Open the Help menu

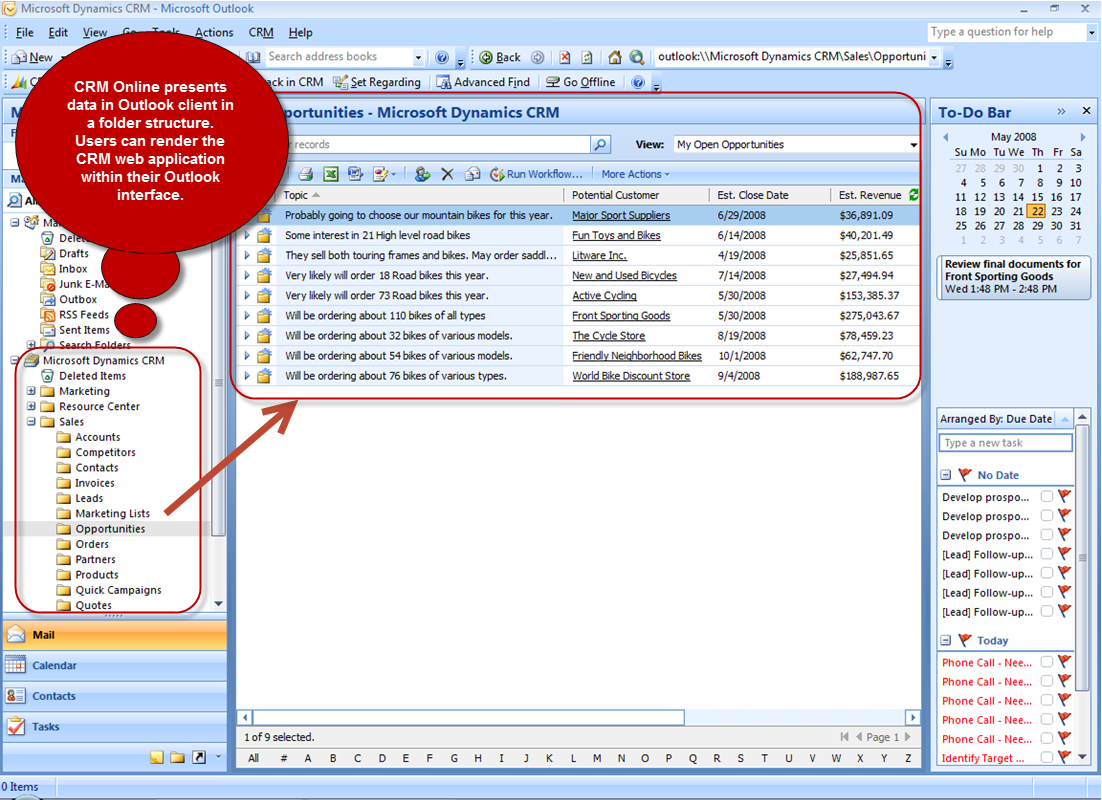coord(300,32)
